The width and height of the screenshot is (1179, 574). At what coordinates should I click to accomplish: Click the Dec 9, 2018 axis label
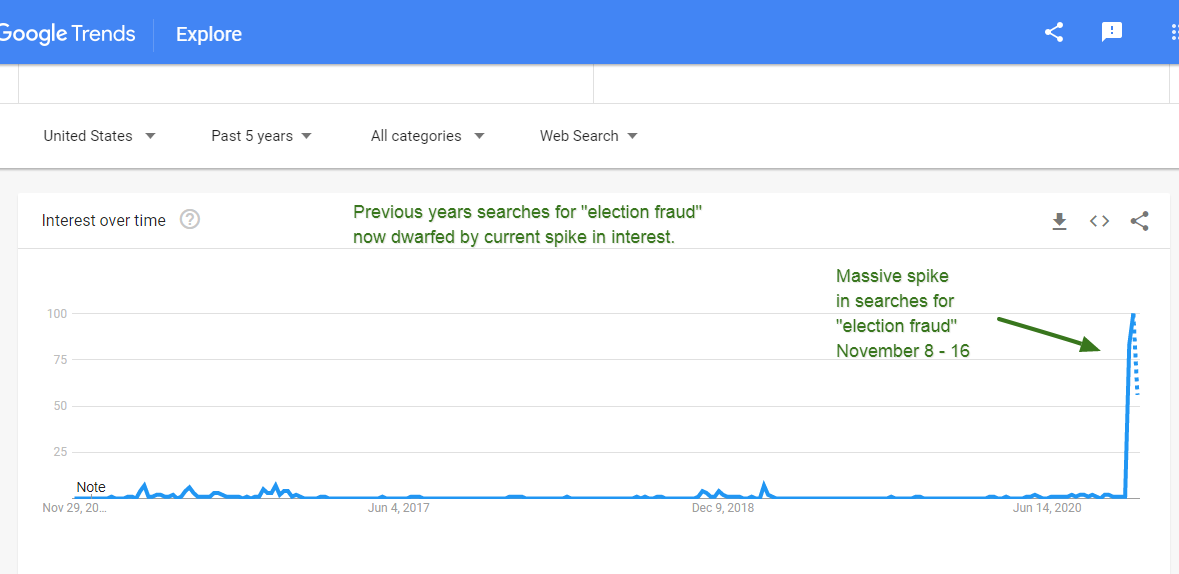pyautogui.click(x=722, y=508)
